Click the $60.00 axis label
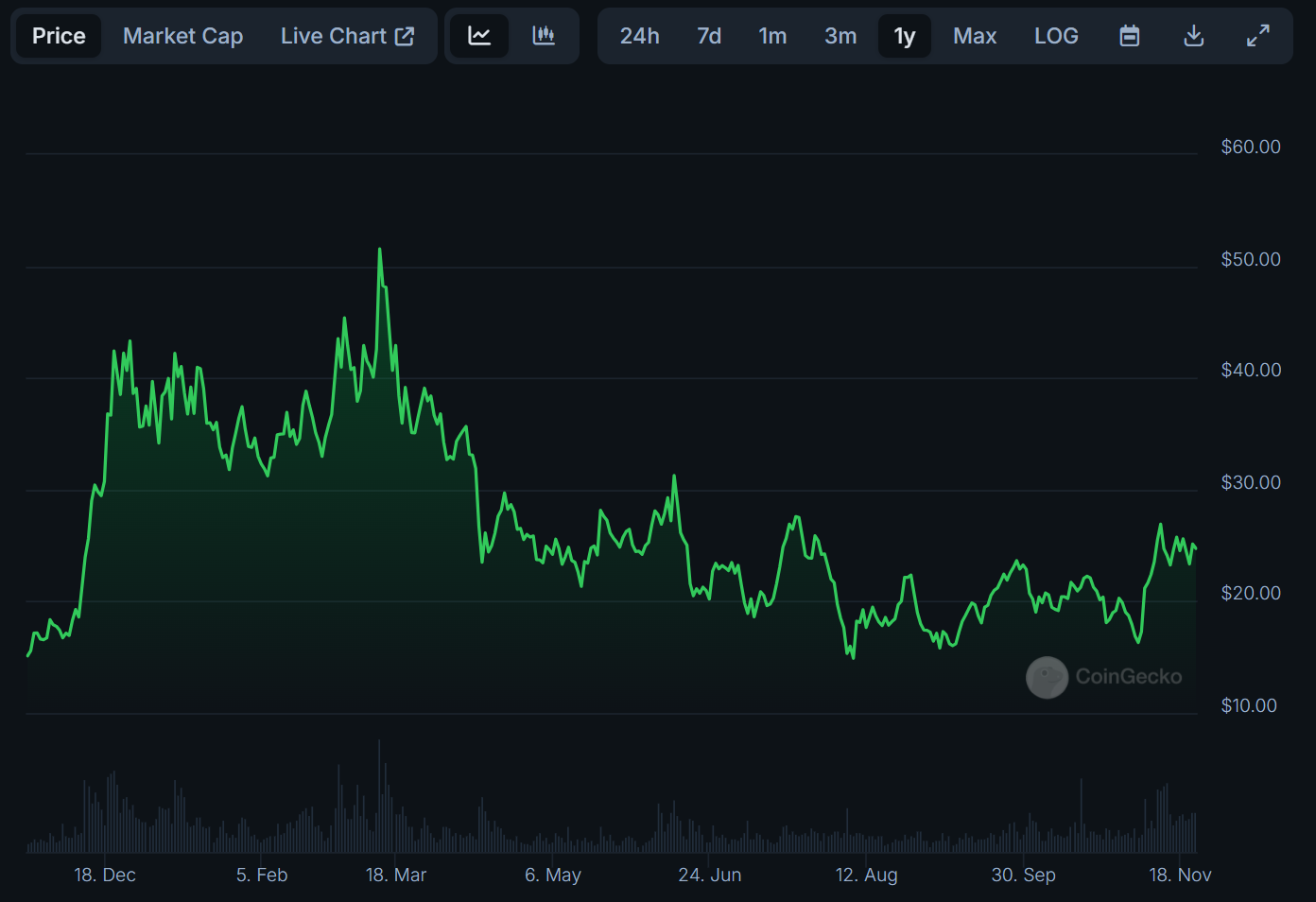This screenshot has width=1316, height=902. coord(1251,147)
